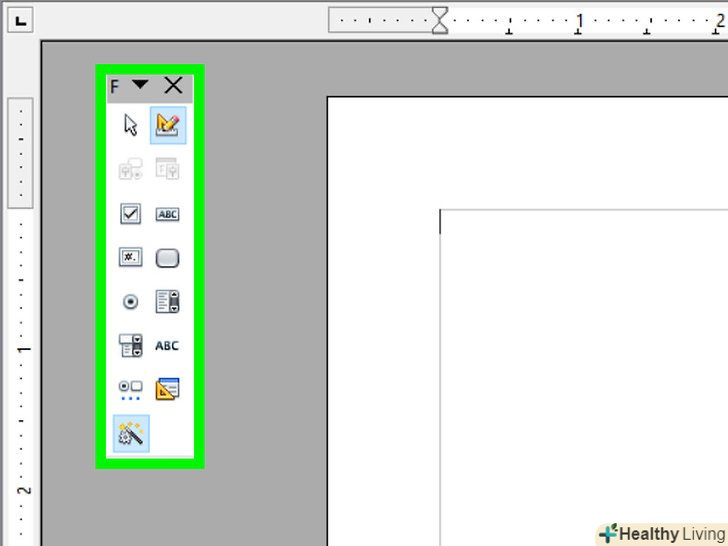The image size is (728, 546).
Task: Close the Form Controls floating toolbar
Action: pos(174,85)
